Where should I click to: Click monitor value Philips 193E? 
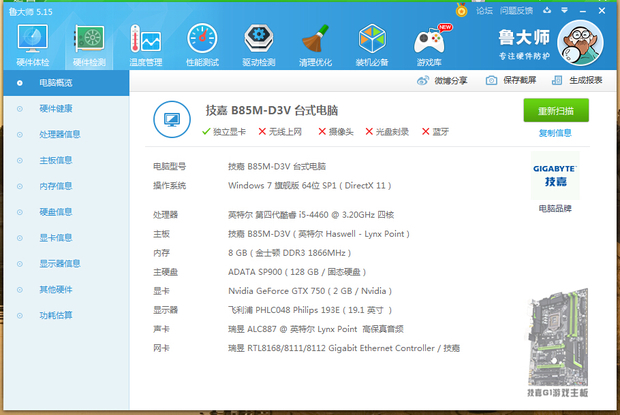click(310, 310)
